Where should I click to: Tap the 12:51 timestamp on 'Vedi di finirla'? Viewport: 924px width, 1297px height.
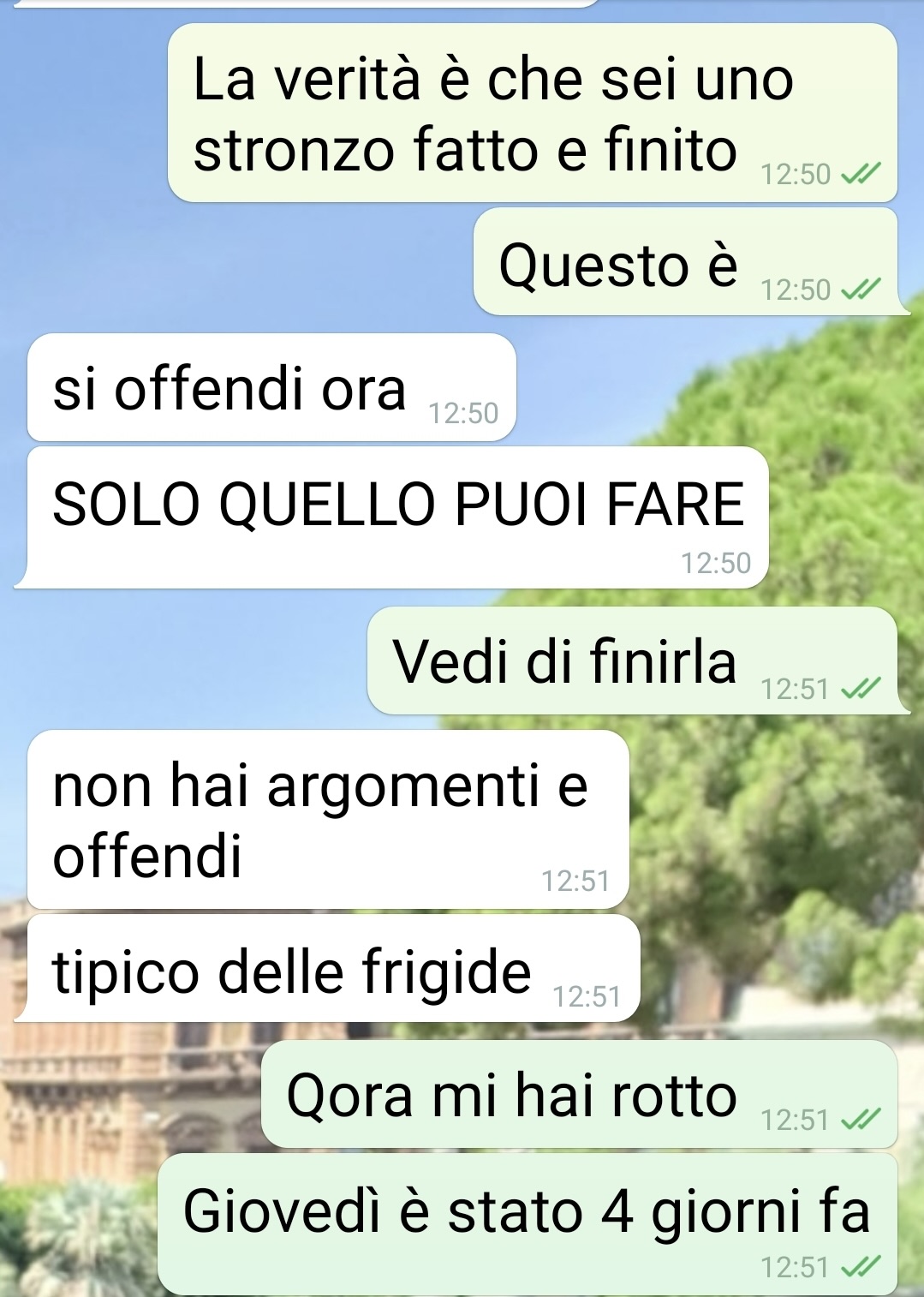coord(796,690)
